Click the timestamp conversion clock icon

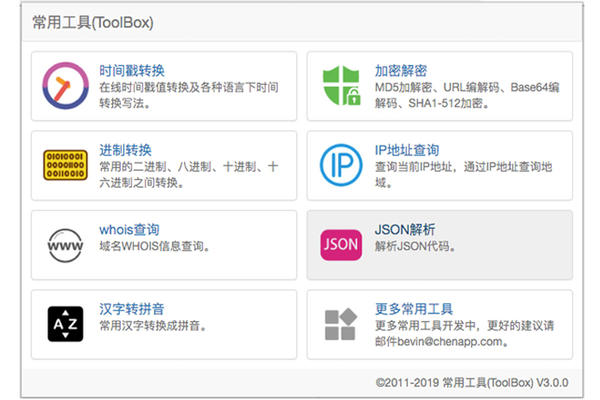click(x=66, y=85)
